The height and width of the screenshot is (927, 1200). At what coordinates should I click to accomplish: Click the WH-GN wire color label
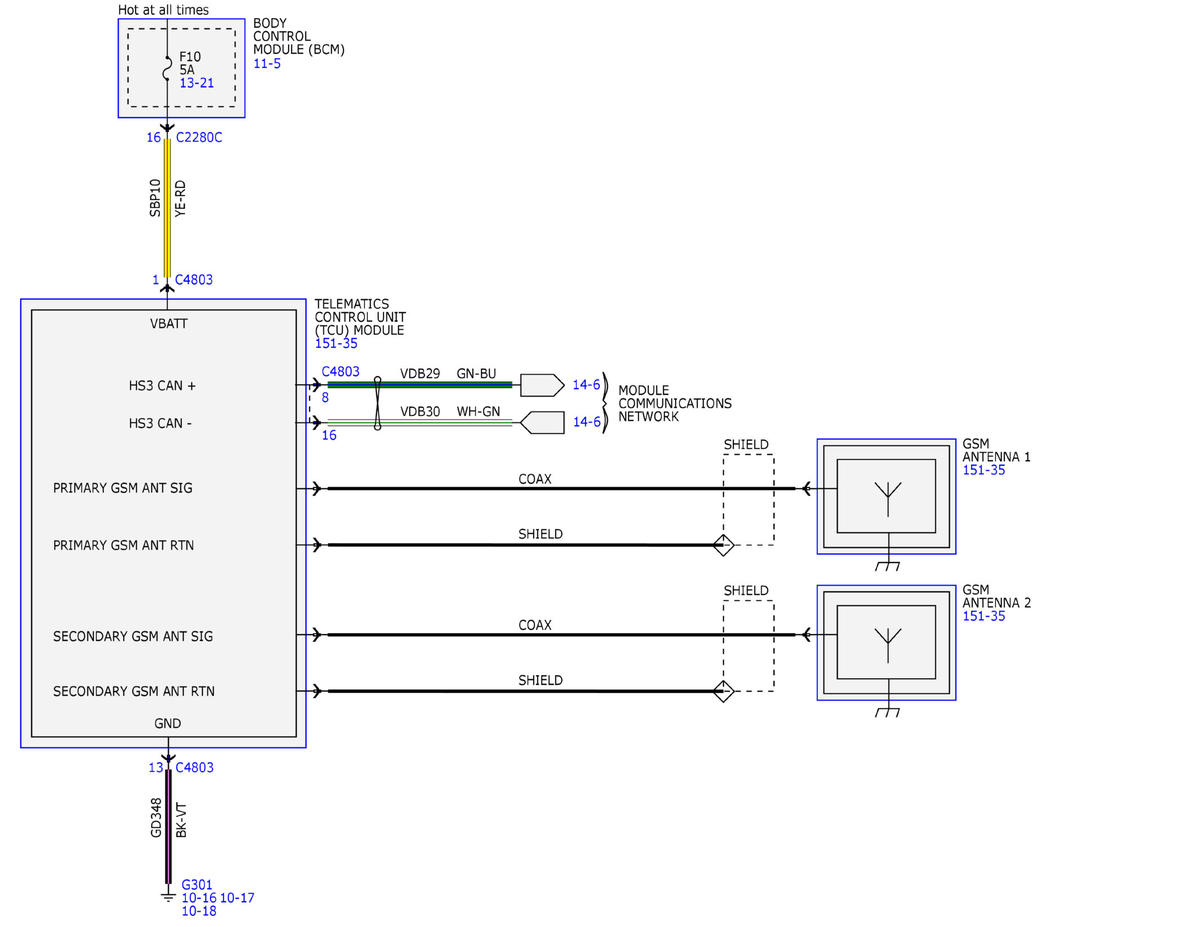pos(476,411)
